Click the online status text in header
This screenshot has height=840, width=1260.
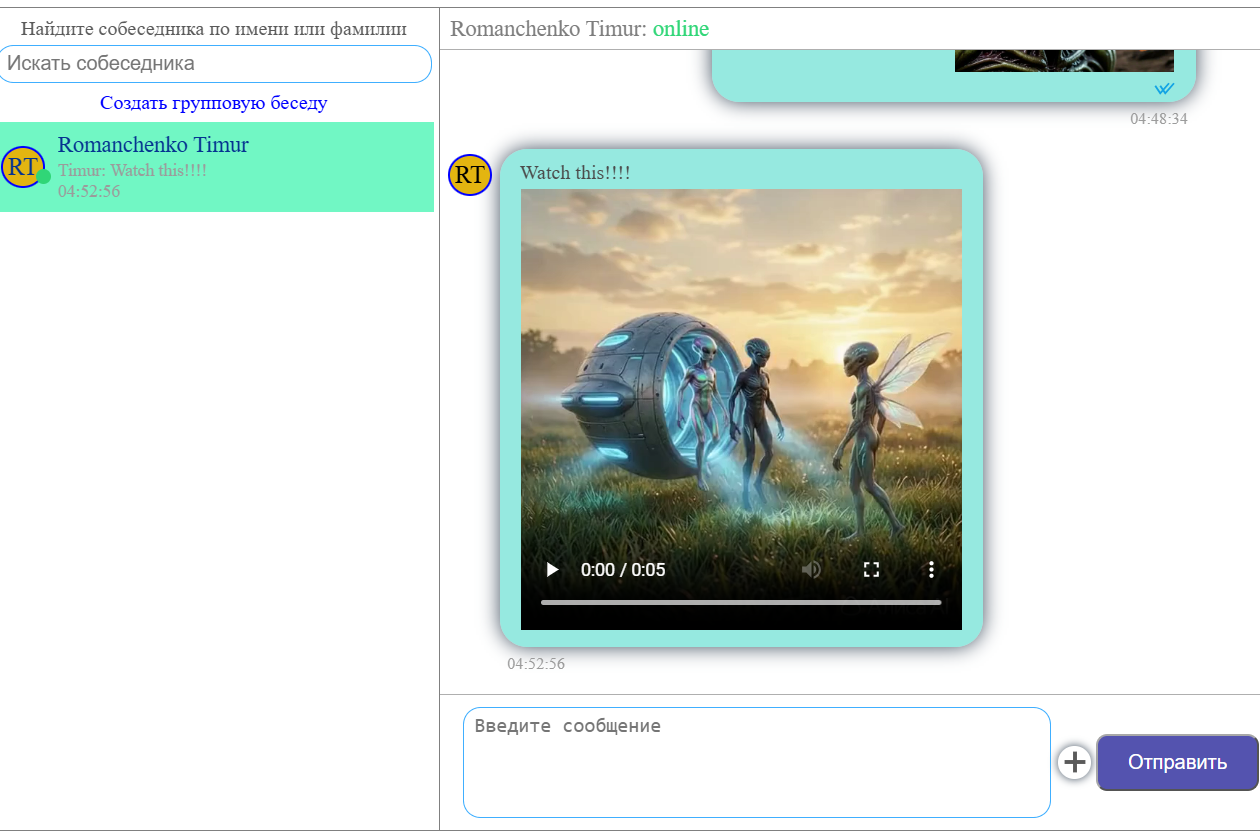(x=681, y=29)
